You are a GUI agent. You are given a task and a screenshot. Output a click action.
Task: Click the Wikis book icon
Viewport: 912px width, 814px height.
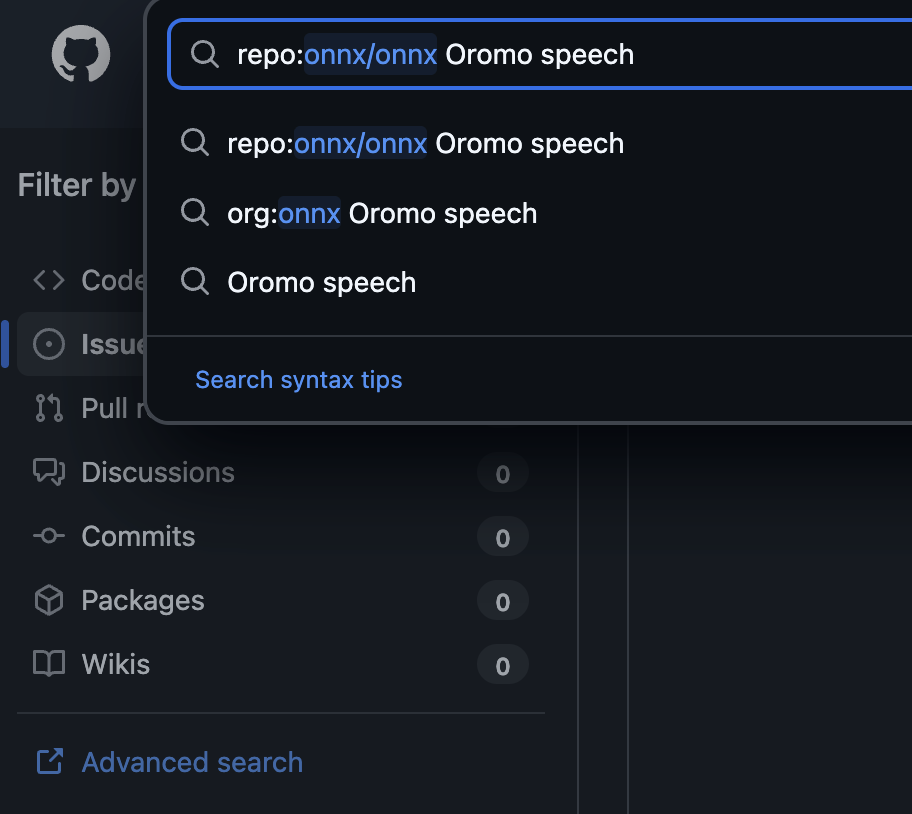tap(49, 664)
